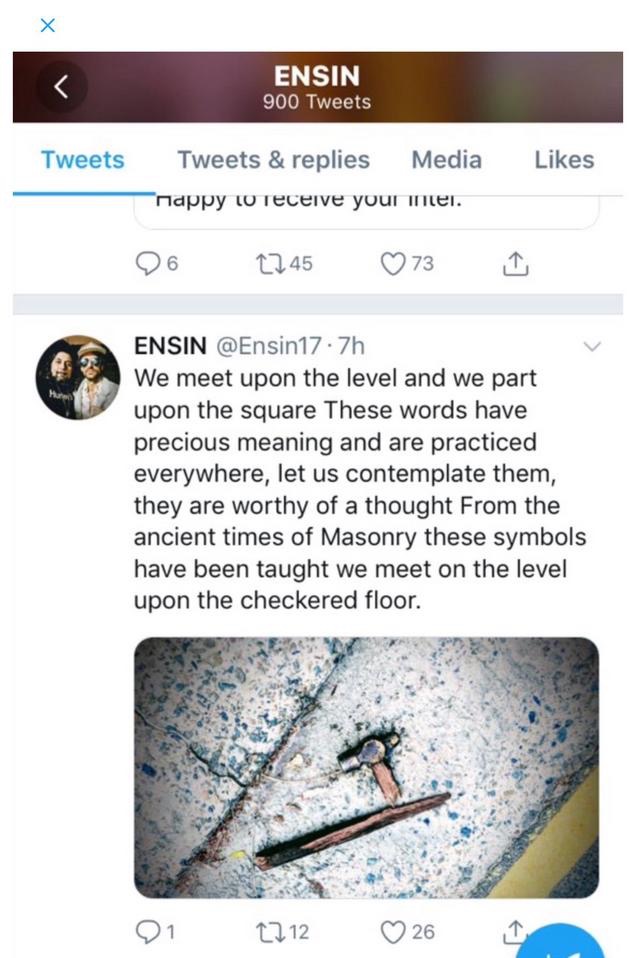Image resolution: width=644 pixels, height=958 pixels.
Task: Switch to the Media tab
Action: pos(446,160)
